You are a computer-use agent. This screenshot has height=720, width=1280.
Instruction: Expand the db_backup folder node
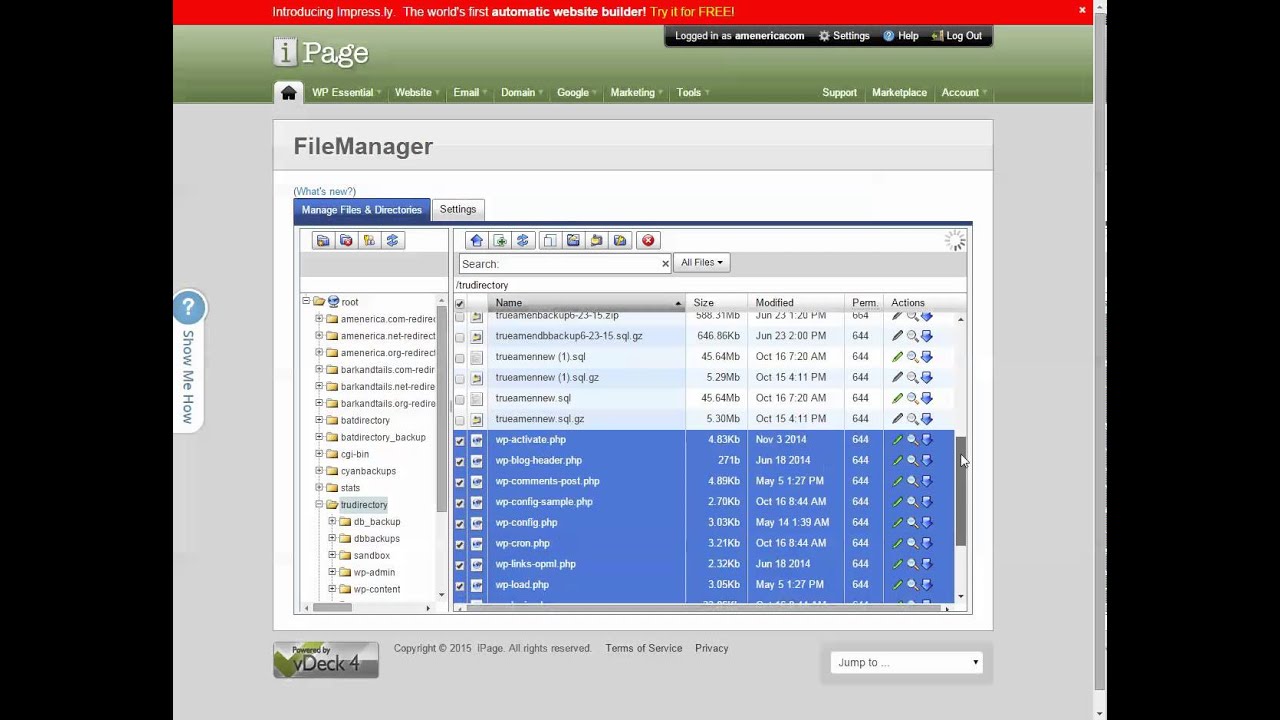[332, 522]
